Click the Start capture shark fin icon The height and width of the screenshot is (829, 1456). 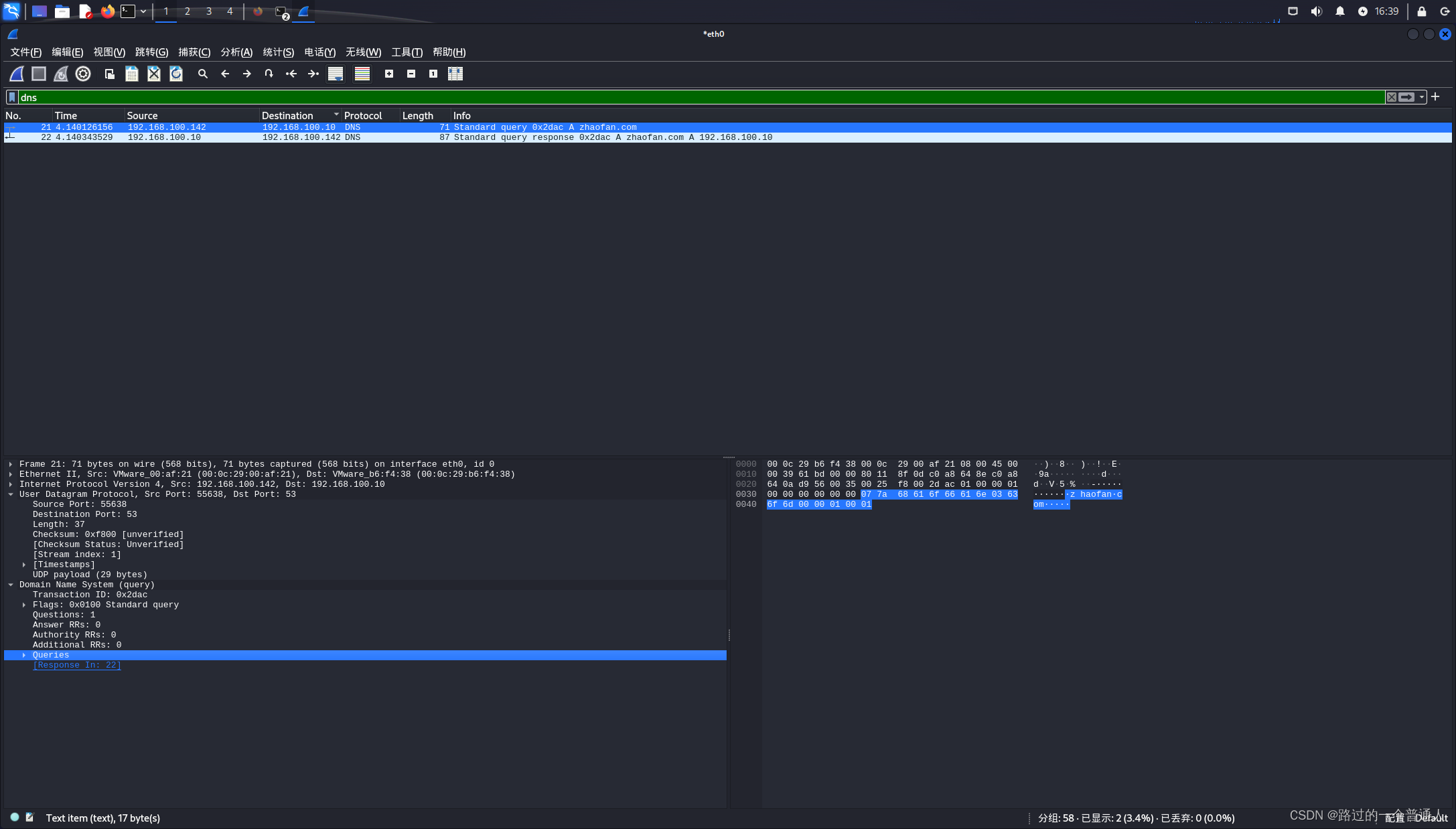[17, 74]
